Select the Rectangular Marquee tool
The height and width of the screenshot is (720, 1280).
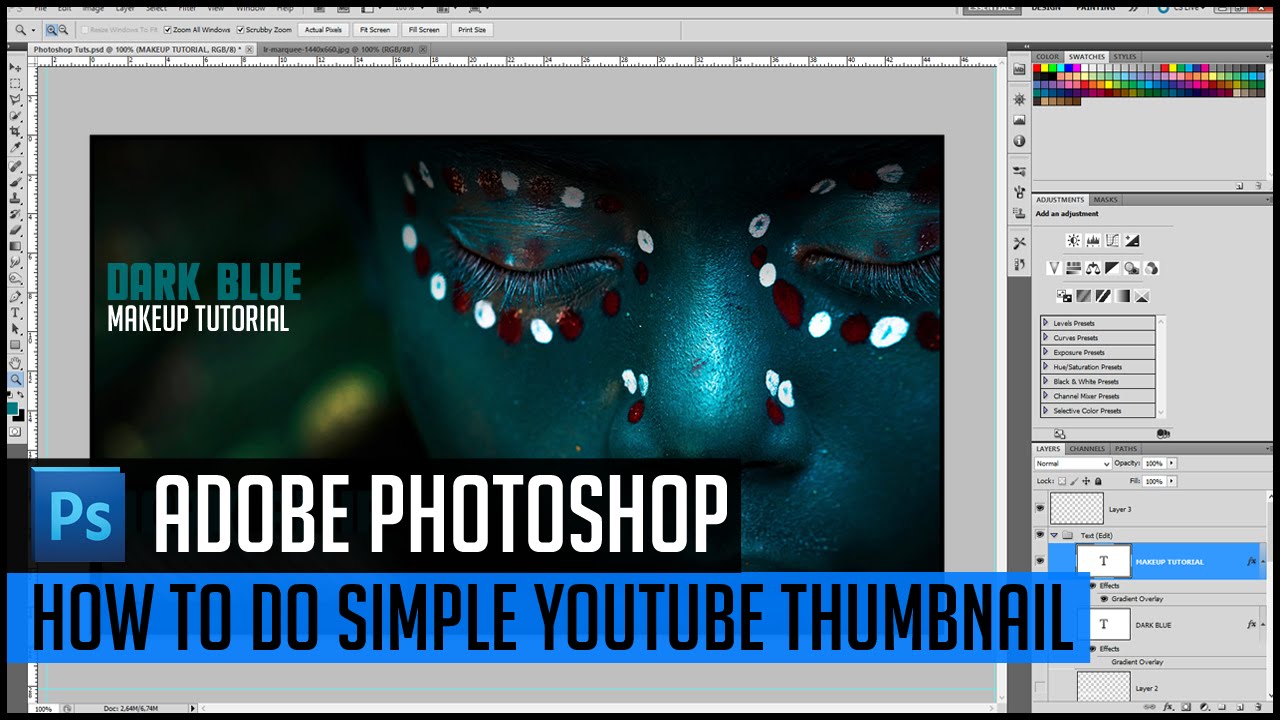click(16, 84)
